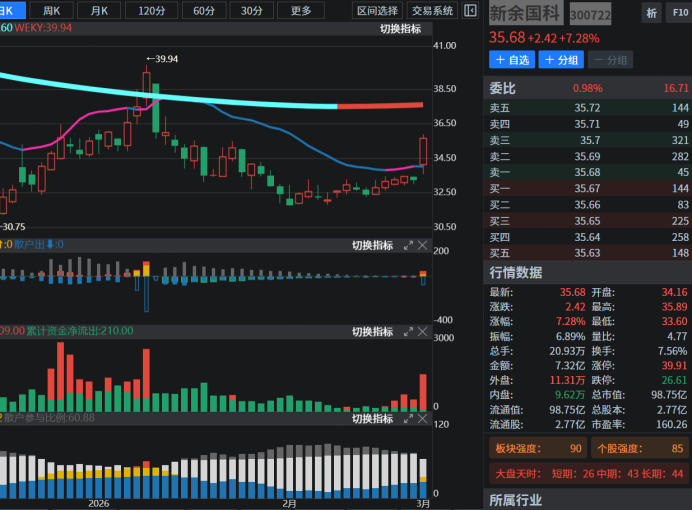
Task: Switch to the 周K weekly chart tab
Action: click(52, 11)
